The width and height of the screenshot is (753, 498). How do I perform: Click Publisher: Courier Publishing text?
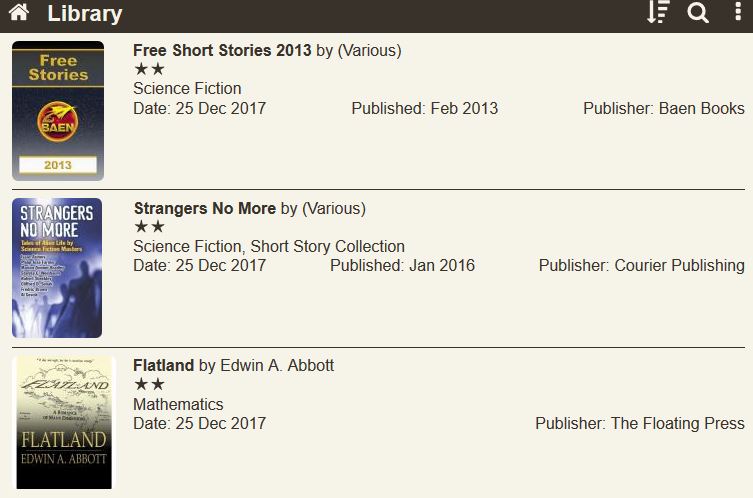coord(641,266)
